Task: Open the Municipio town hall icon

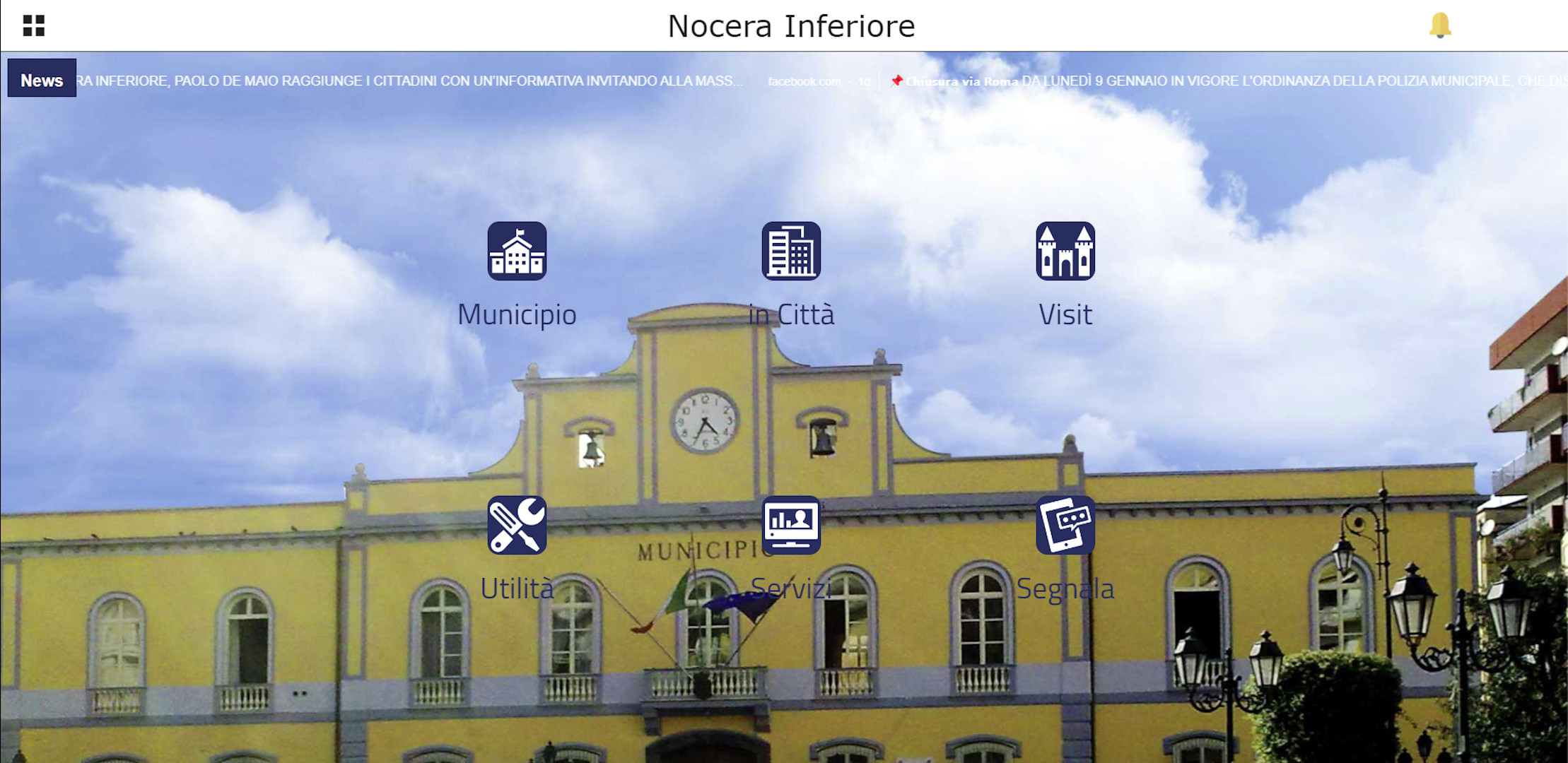Action: [x=517, y=251]
